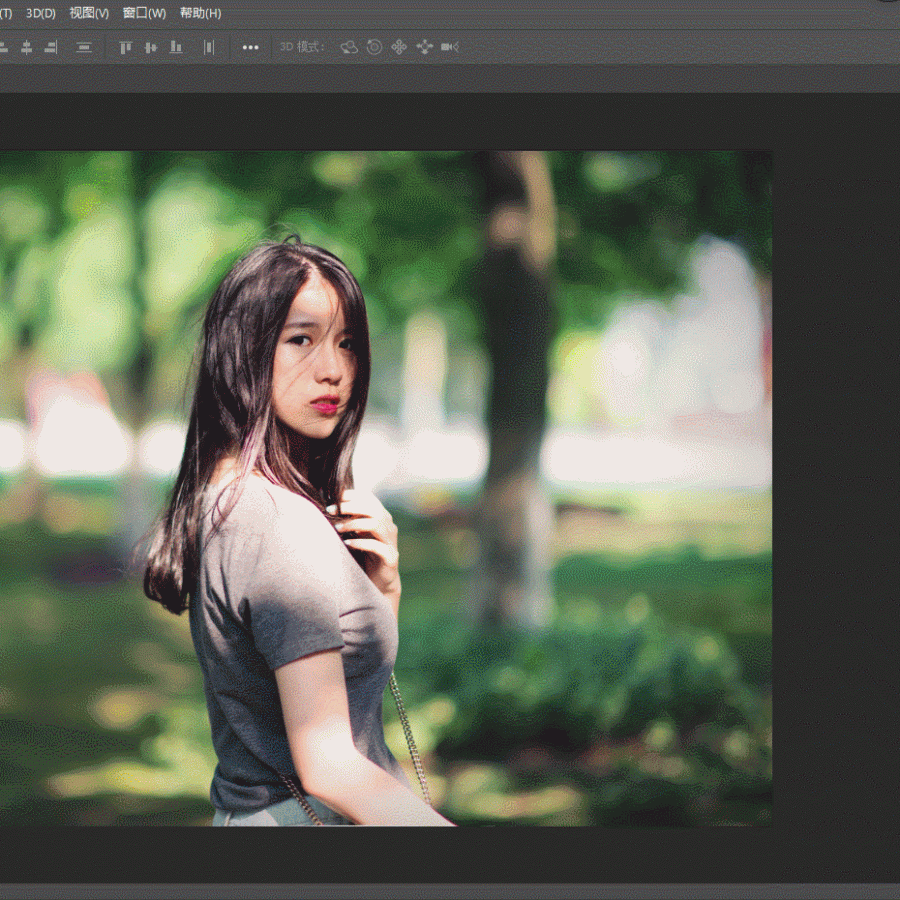900x900 pixels.
Task: Select the 3D pan mode icon
Action: 399,47
